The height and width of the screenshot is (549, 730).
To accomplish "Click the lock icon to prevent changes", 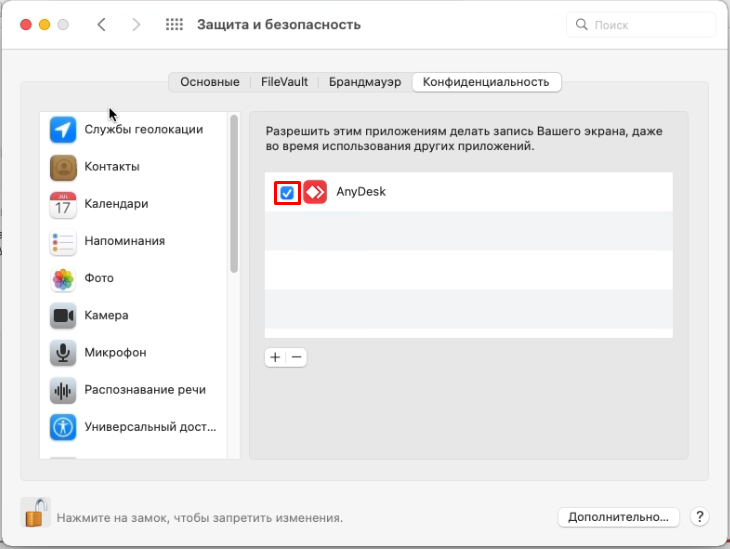I will tap(36, 514).
